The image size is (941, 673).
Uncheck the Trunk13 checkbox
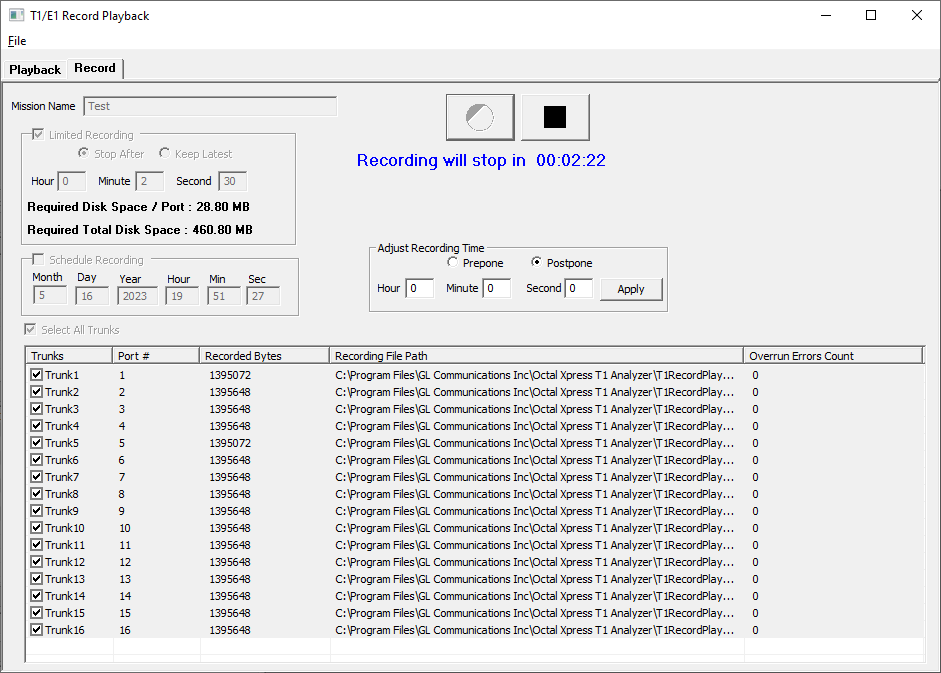pos(37,579)
